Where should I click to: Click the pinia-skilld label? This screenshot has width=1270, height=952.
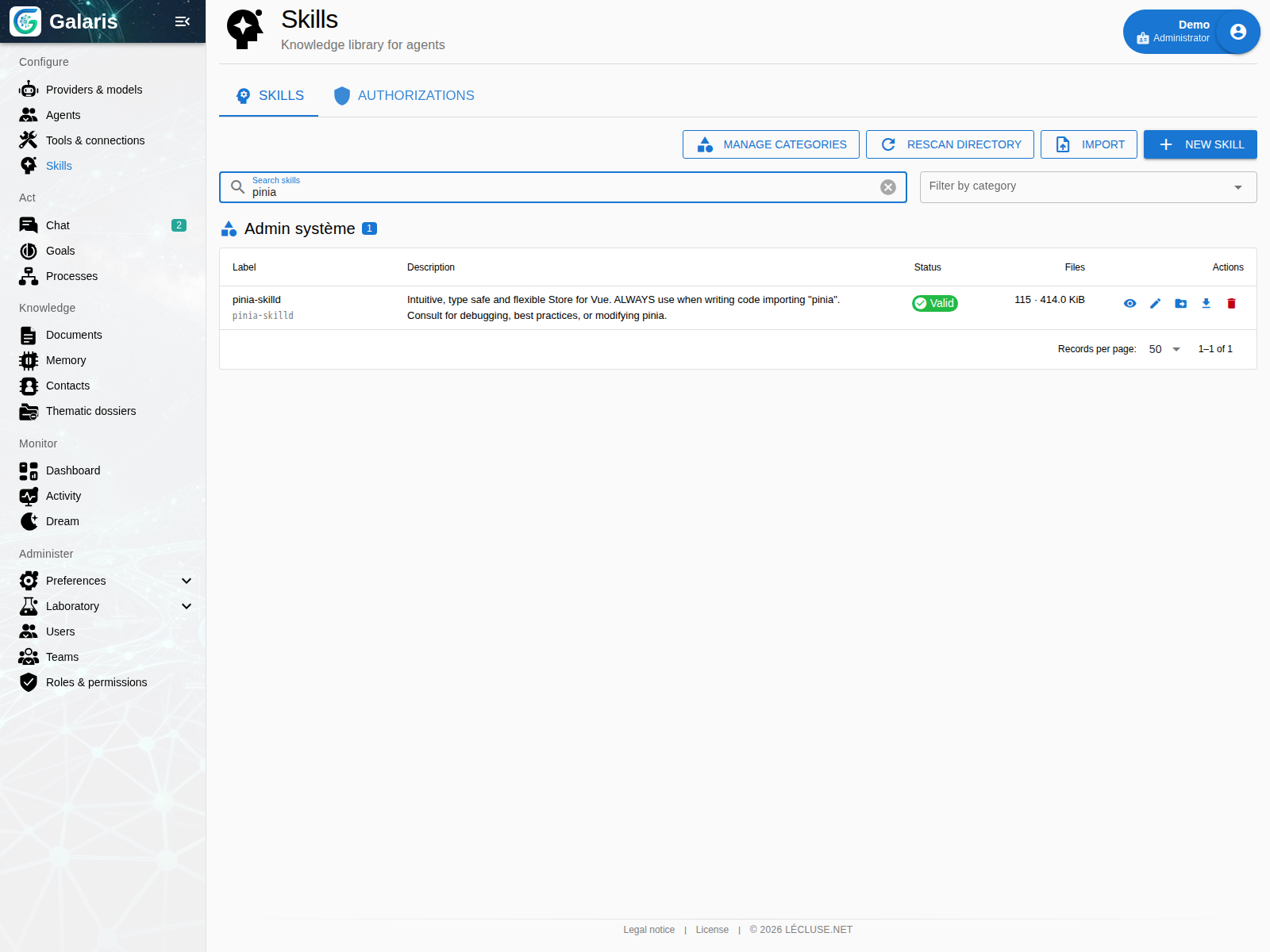(x=256, y=300)
